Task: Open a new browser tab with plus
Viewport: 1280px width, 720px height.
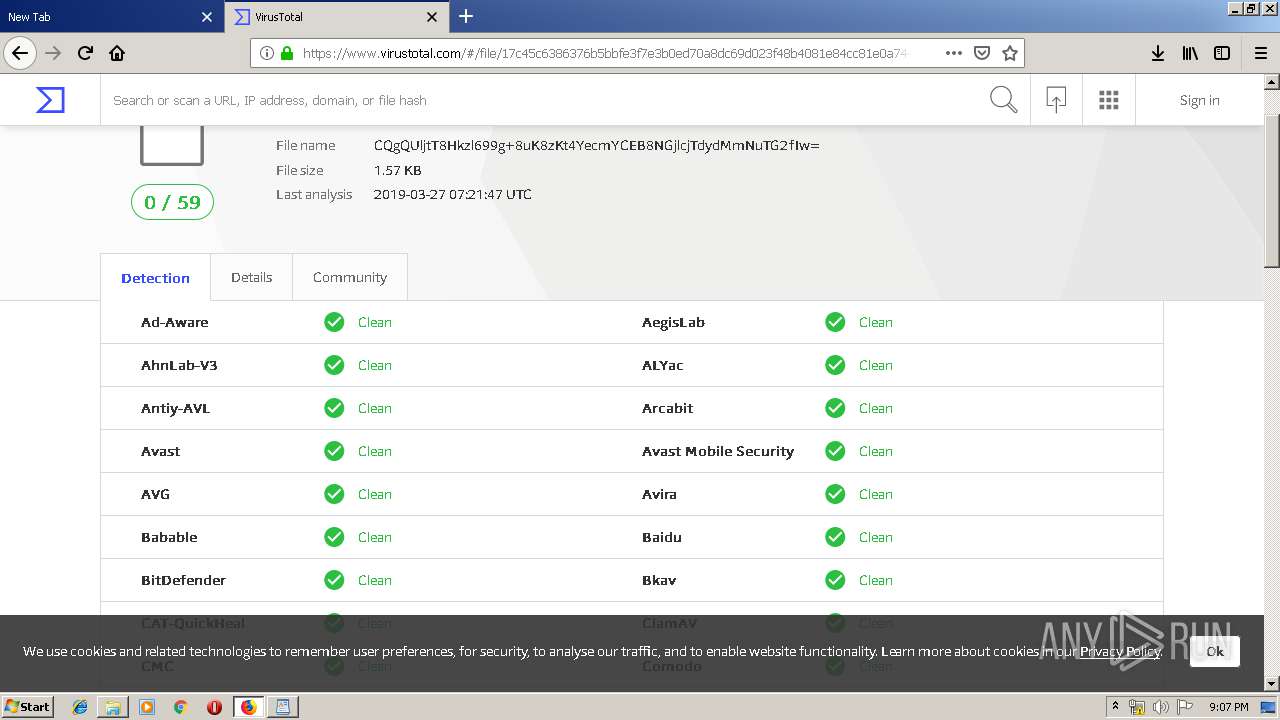Action: click(466, 16)
